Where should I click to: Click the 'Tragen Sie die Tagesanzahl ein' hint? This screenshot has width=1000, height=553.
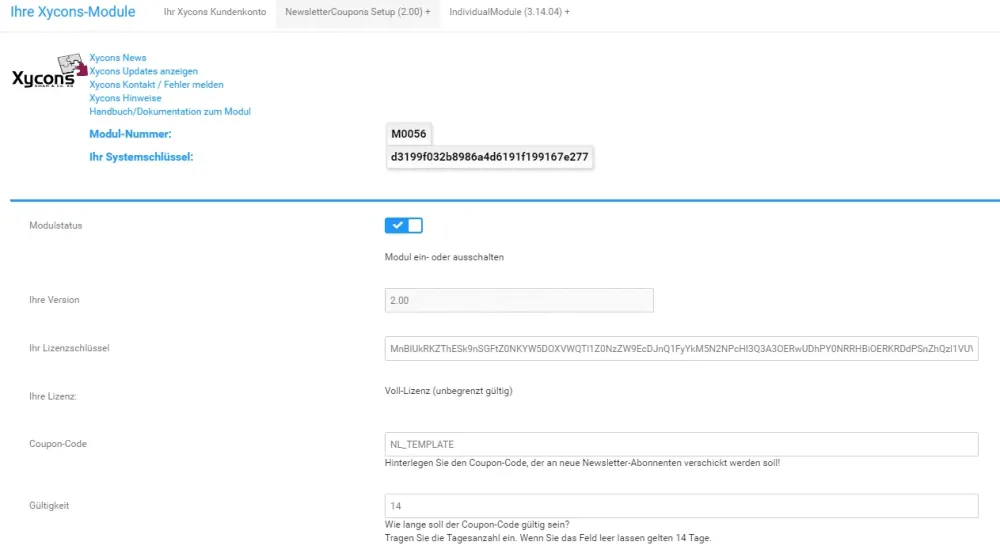point(548,538)
